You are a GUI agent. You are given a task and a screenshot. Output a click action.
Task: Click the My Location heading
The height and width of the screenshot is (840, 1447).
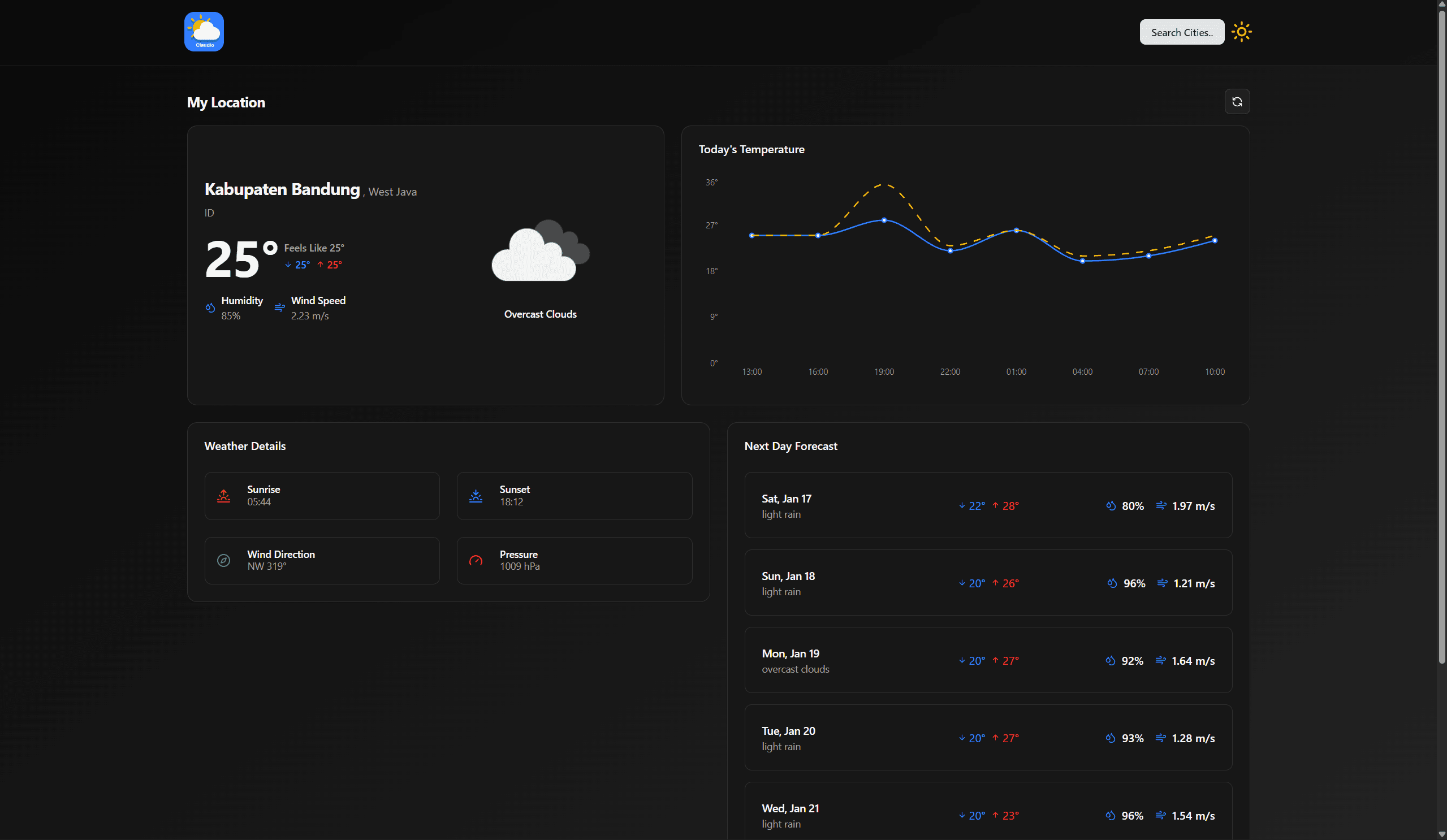(226, 103)
